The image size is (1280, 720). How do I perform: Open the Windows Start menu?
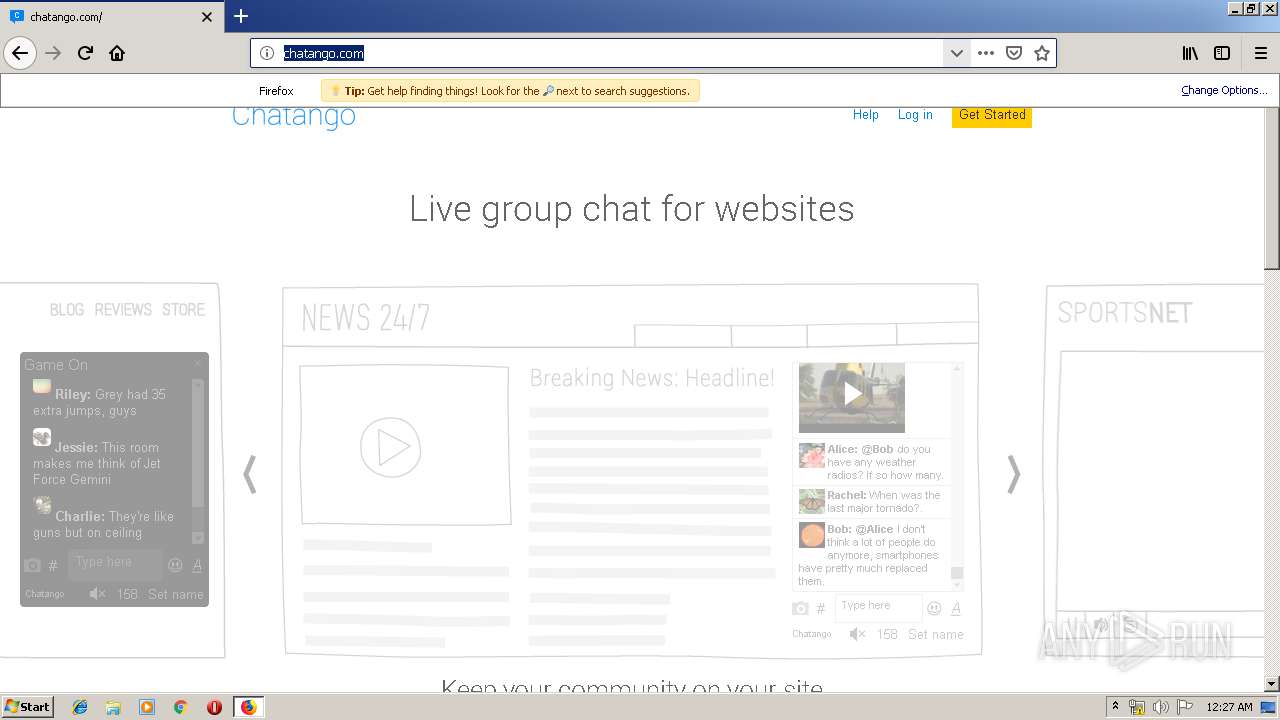[27, 706]
